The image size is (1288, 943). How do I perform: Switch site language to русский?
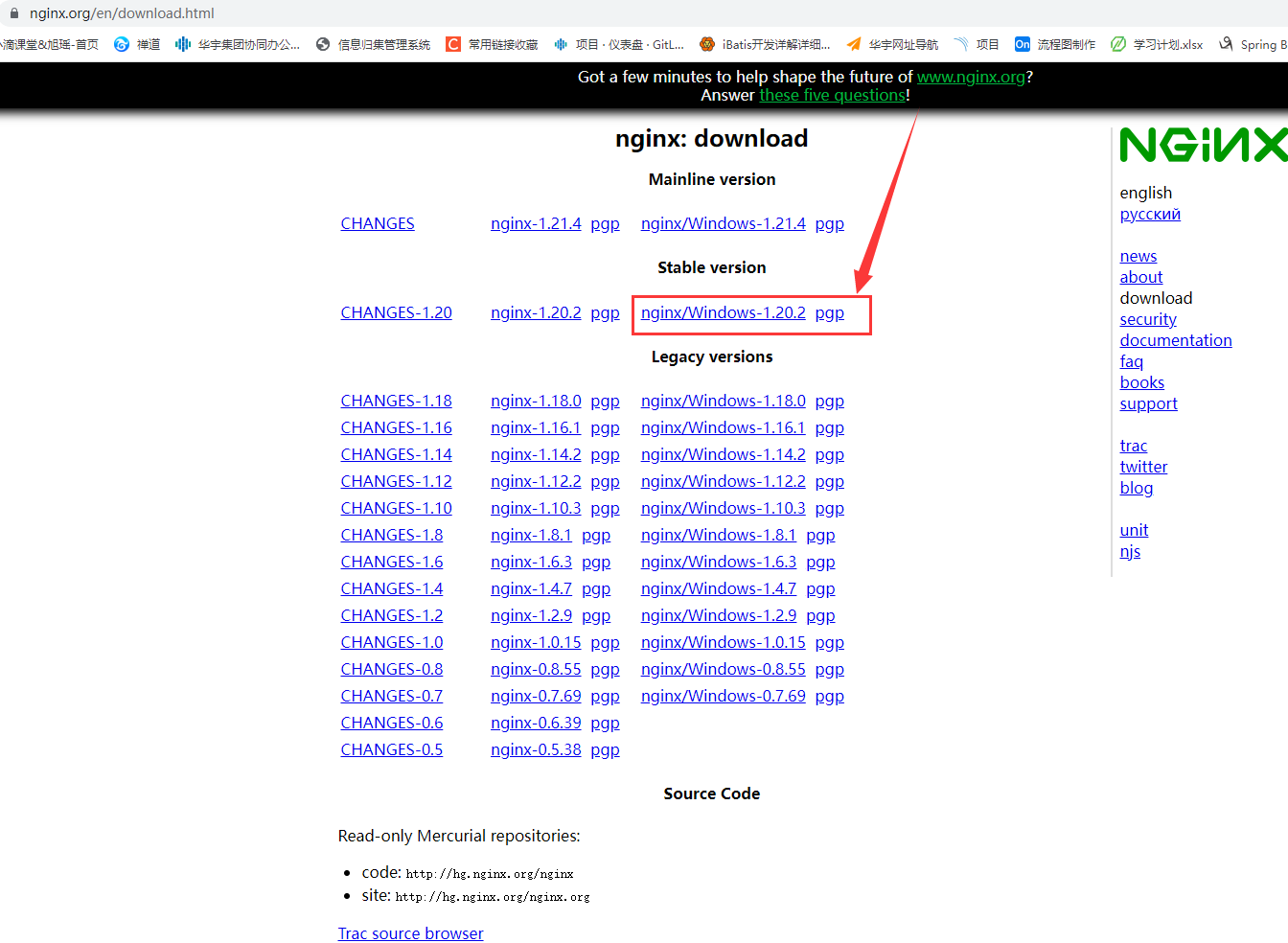pyautogui.click(x=1150, y=214)
